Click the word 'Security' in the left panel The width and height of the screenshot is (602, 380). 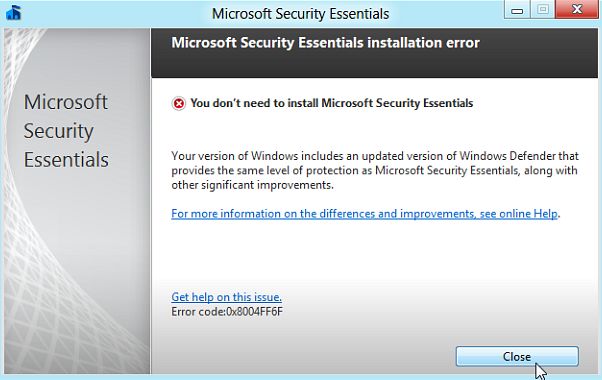(58, 132)
